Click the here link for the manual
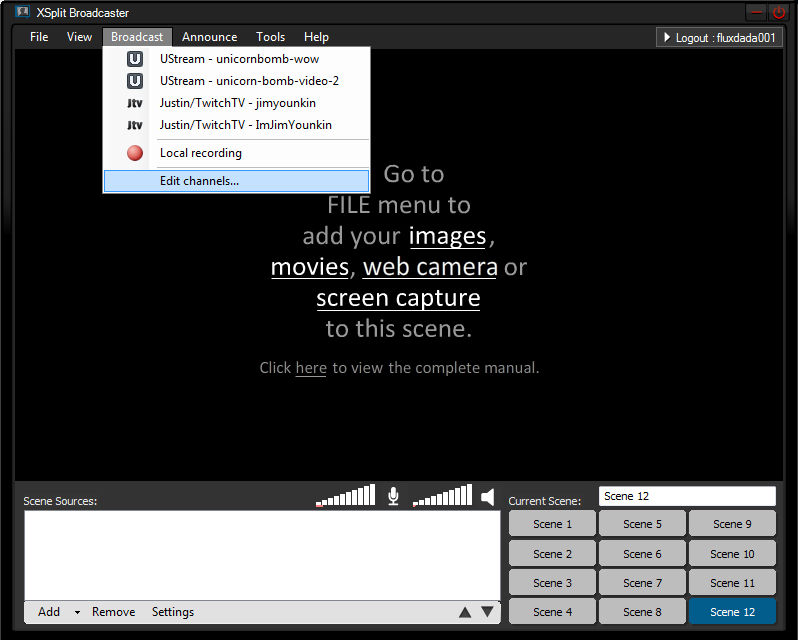This screenshot has height=640, width=798. pos(311,368)
